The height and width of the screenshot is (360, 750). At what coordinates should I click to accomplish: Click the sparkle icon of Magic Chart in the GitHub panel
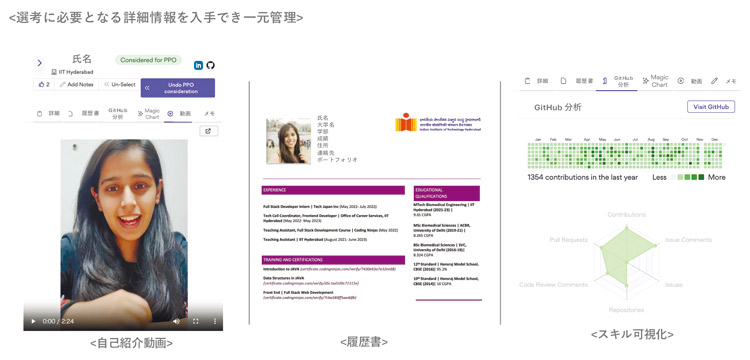point(645,81)
